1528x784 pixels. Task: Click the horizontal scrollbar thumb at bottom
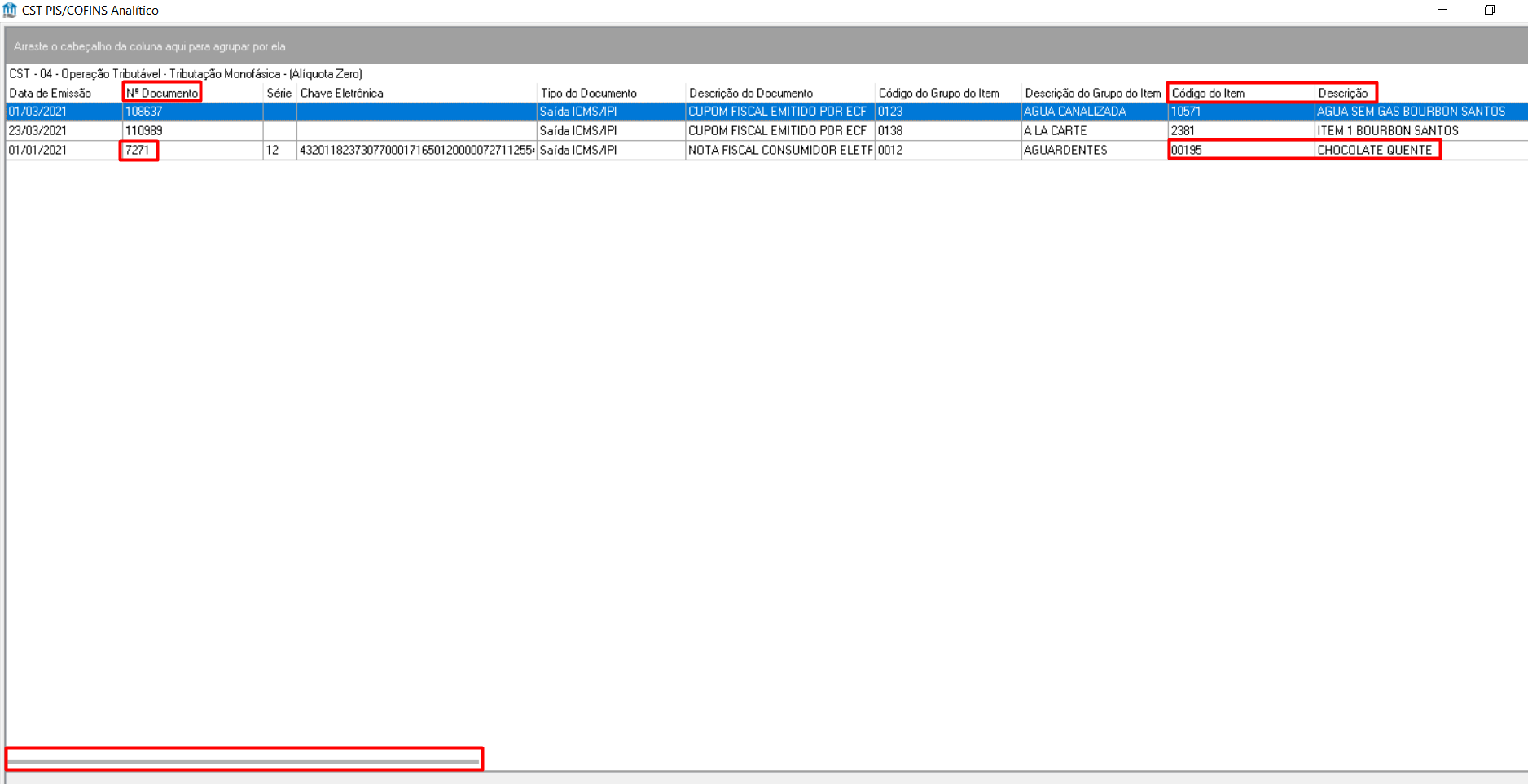(244, 762)
